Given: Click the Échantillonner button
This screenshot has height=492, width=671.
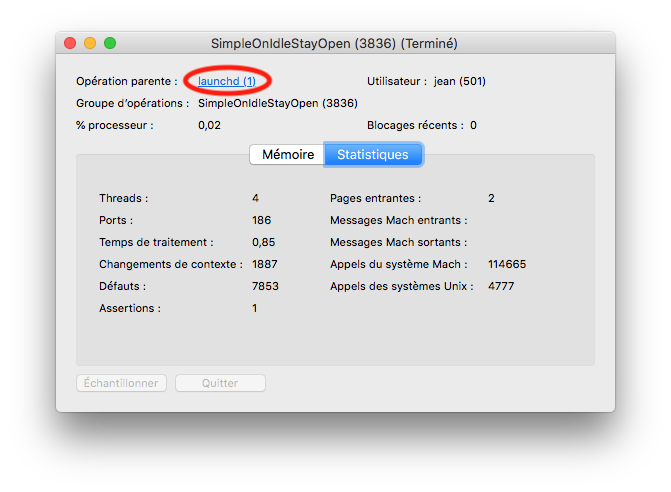Looking at the screenshot, I should 121,383.
